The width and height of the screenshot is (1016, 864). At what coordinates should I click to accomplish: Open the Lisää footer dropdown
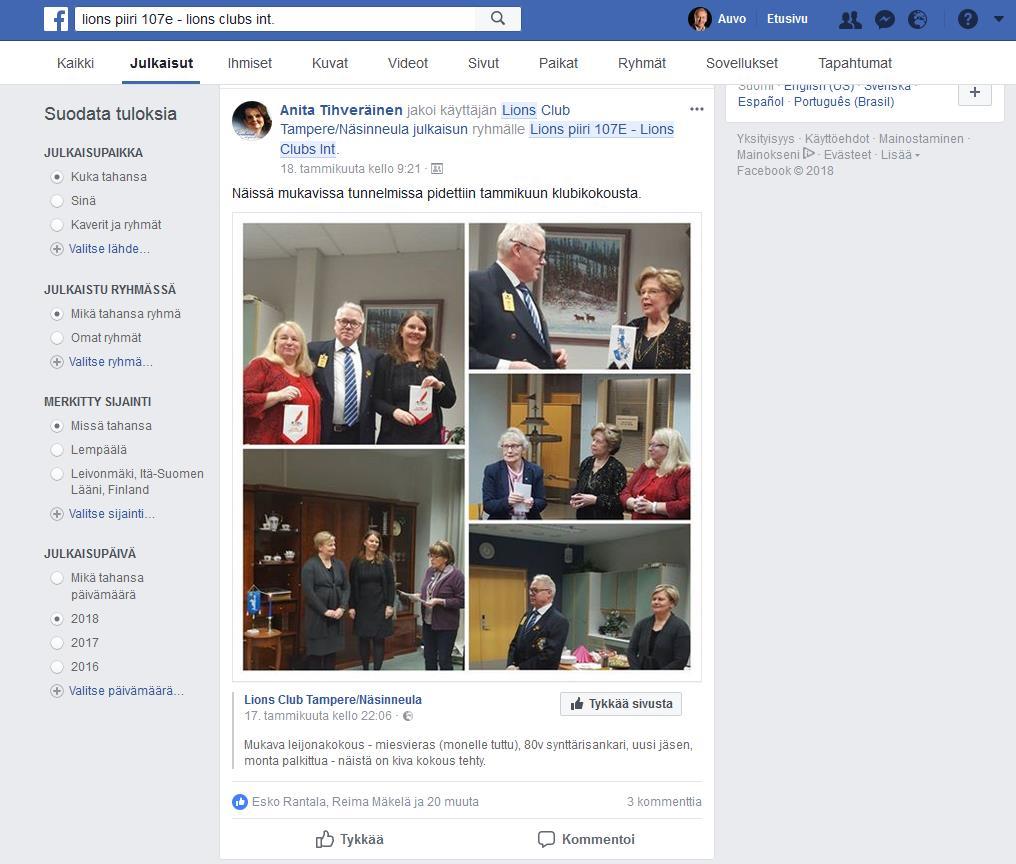pos(900,154)
